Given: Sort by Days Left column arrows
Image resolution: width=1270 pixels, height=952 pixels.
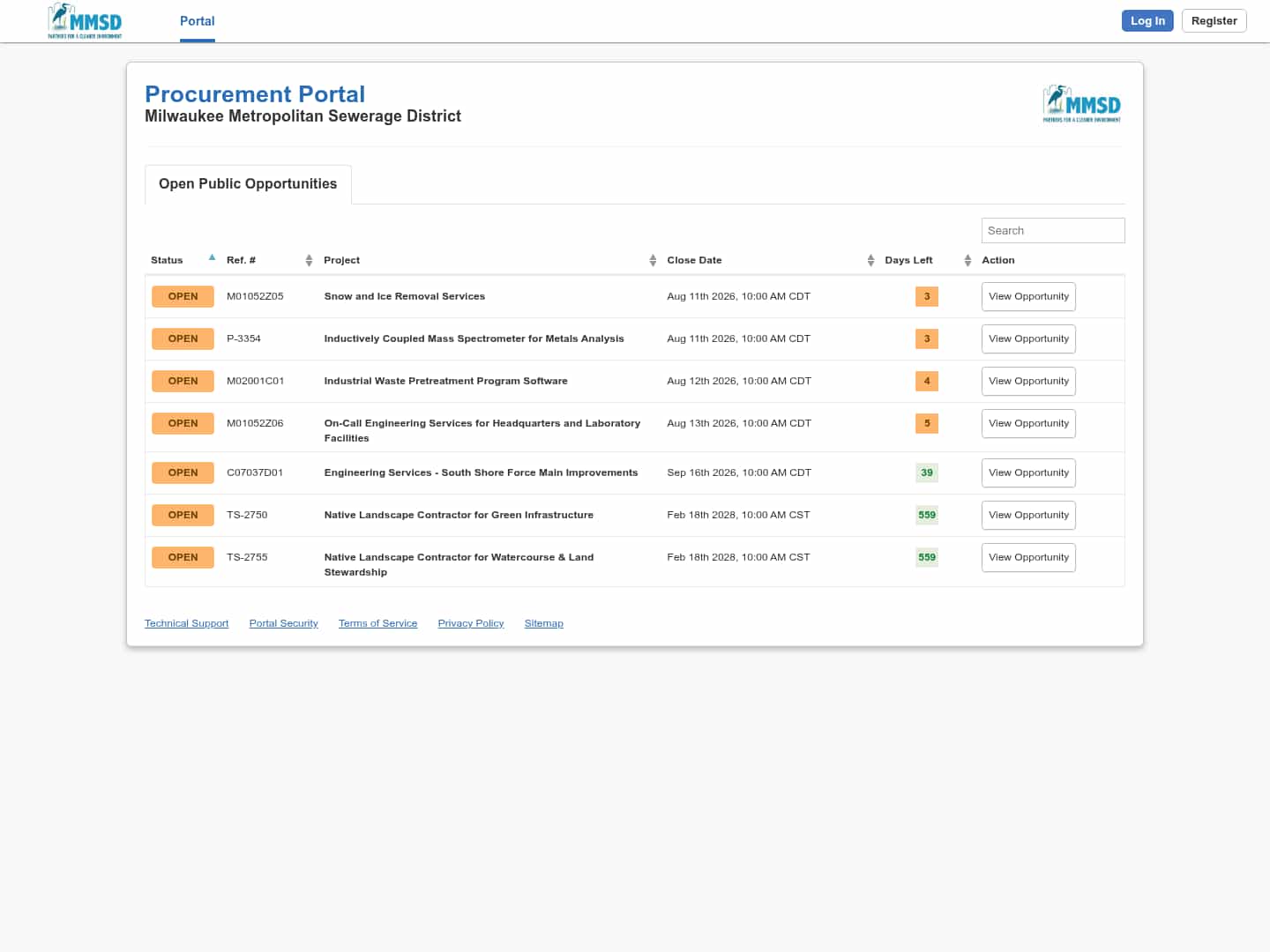Looking at the screenshot, I should coord(967,260).
